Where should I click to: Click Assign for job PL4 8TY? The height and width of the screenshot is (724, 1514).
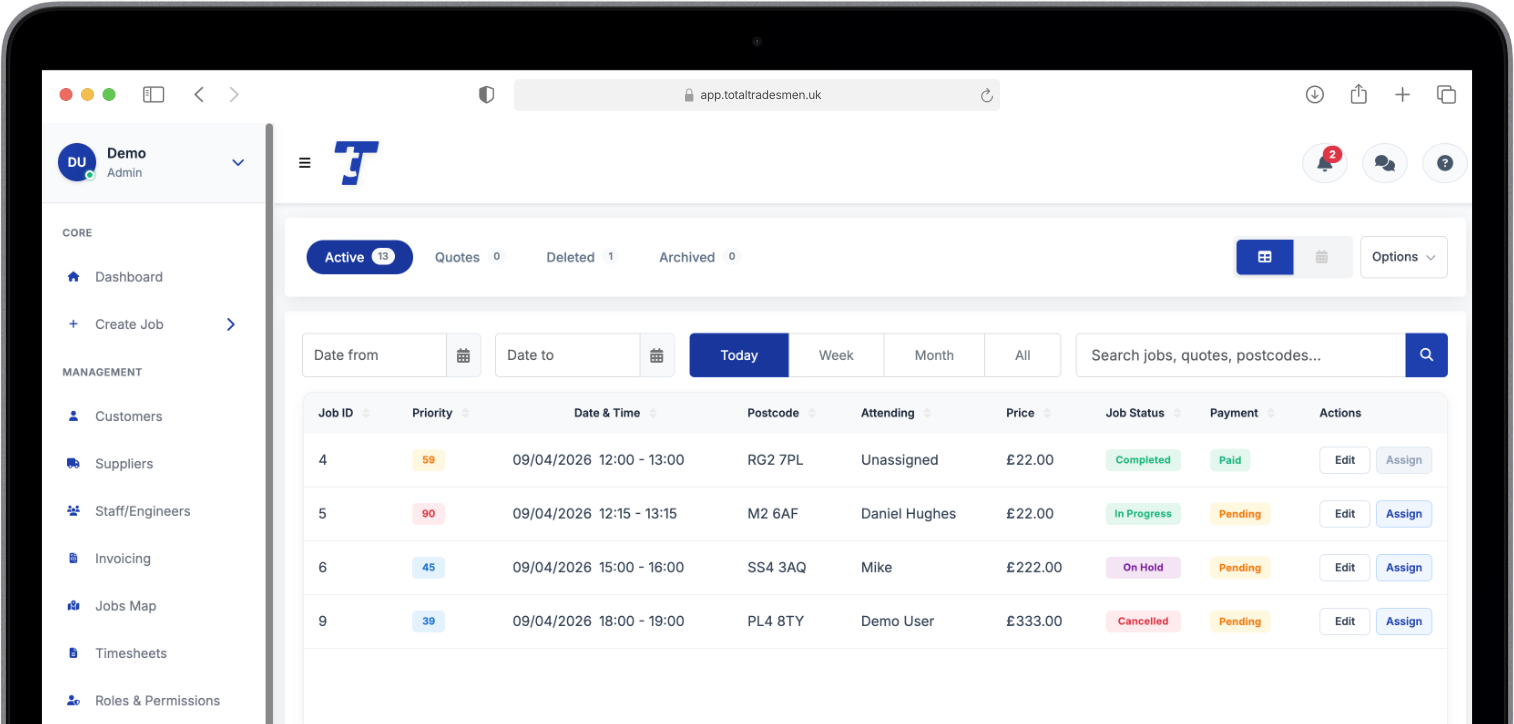click(1403, 621)
